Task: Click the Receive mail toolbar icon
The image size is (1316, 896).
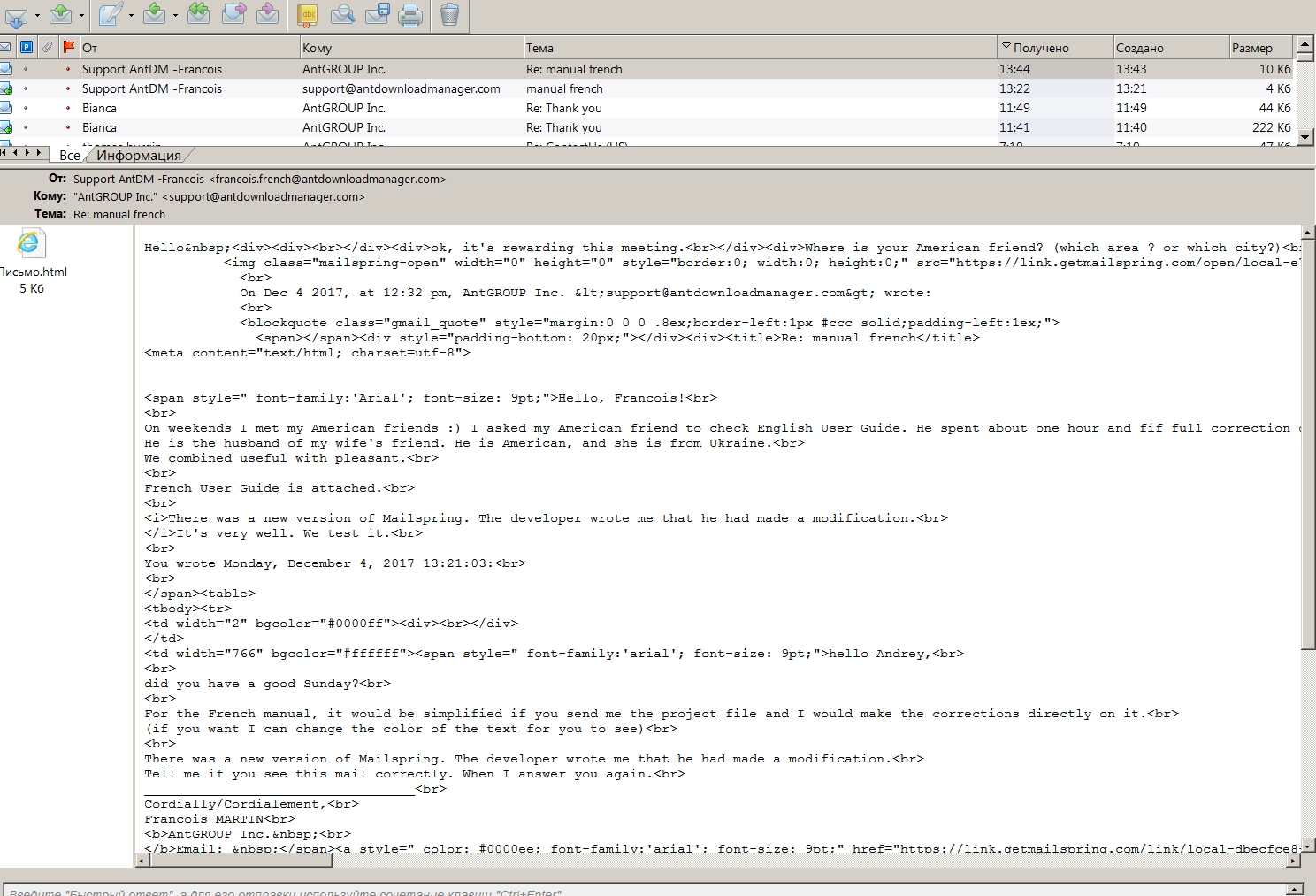Action: [18, 15]
